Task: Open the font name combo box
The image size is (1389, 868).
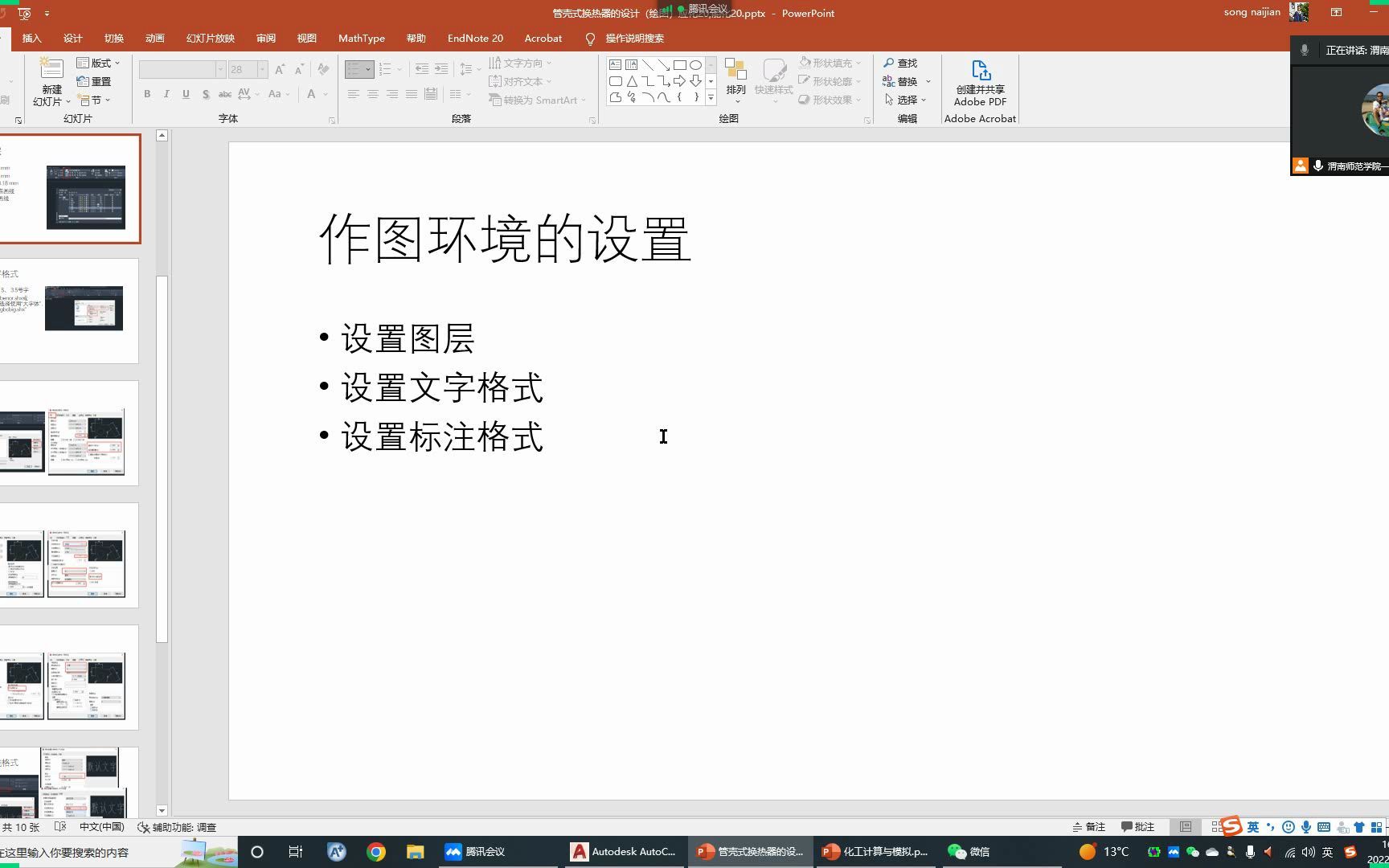Action: click(182, 70)
